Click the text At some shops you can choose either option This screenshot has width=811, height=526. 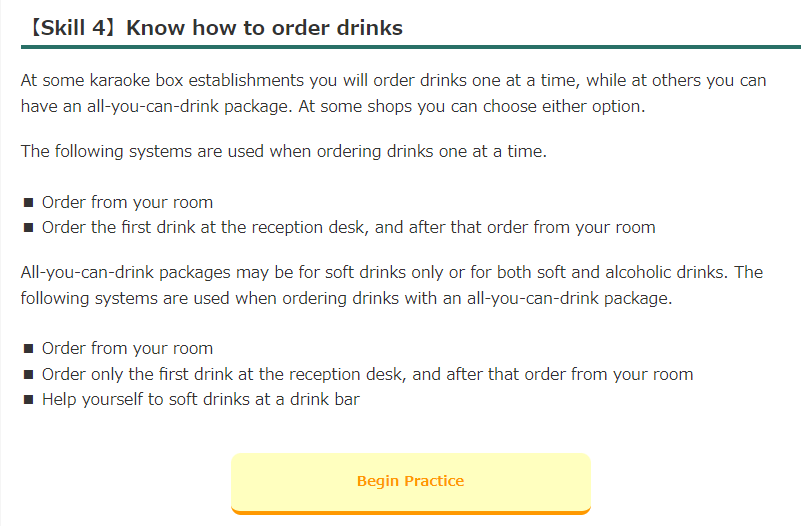pyautogui.click(x=472, y=106)
